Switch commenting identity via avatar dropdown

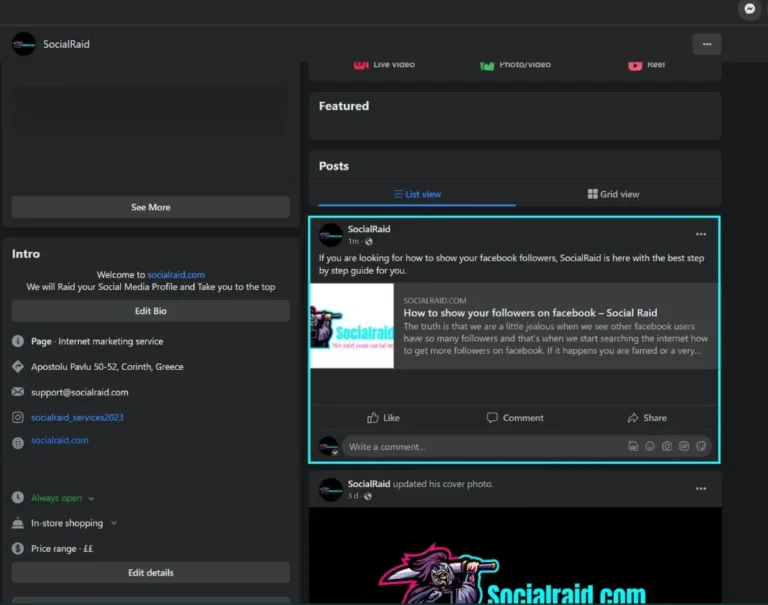[329, 446]
